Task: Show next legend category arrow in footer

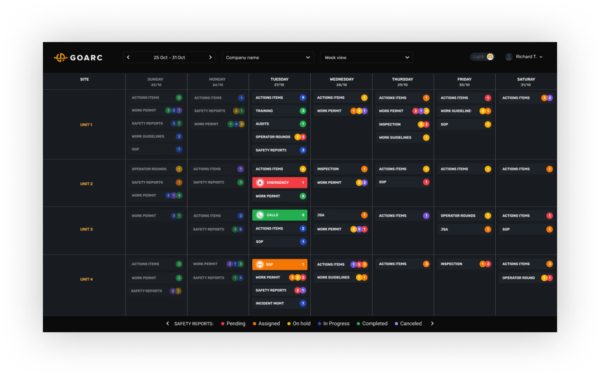Action: pos(432,324)
